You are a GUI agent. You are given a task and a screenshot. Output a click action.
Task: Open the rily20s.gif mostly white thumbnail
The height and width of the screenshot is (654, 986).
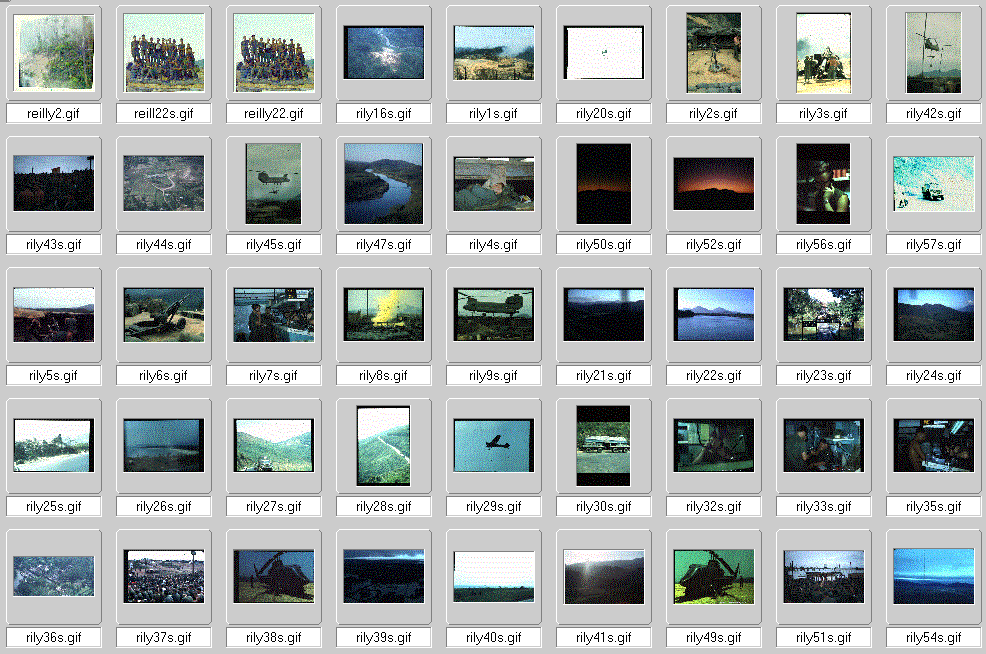tap(604, 52)
